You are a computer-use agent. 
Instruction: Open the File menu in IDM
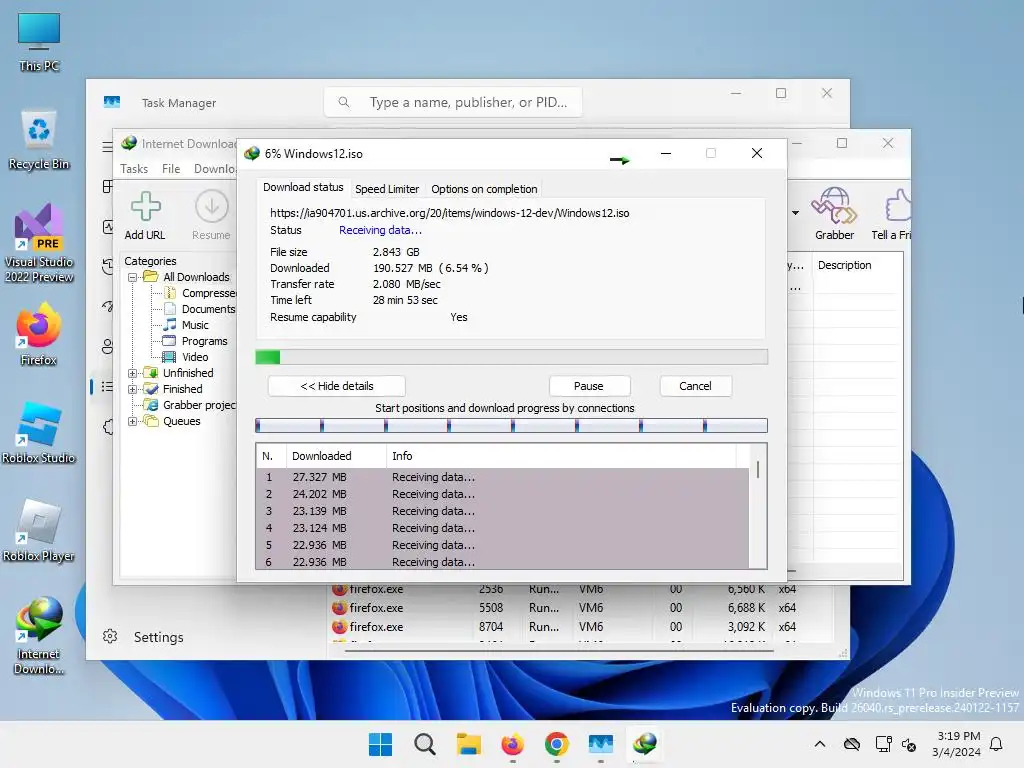[x=171, y=168]
